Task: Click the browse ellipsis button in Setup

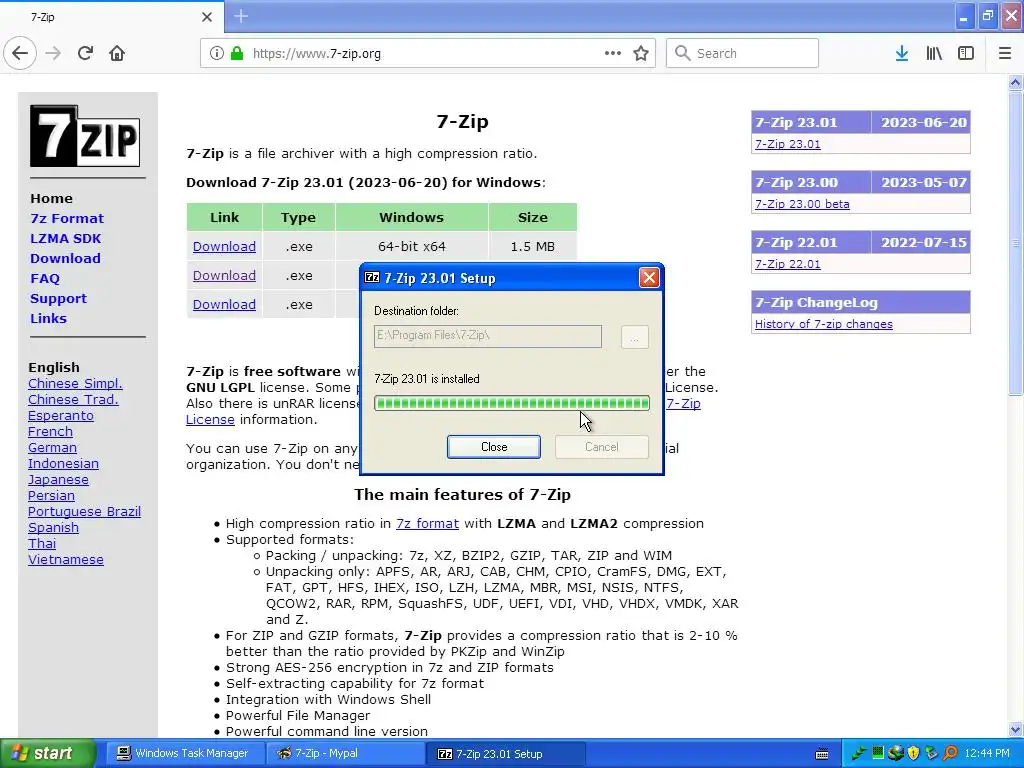Action: click(634, 337)
